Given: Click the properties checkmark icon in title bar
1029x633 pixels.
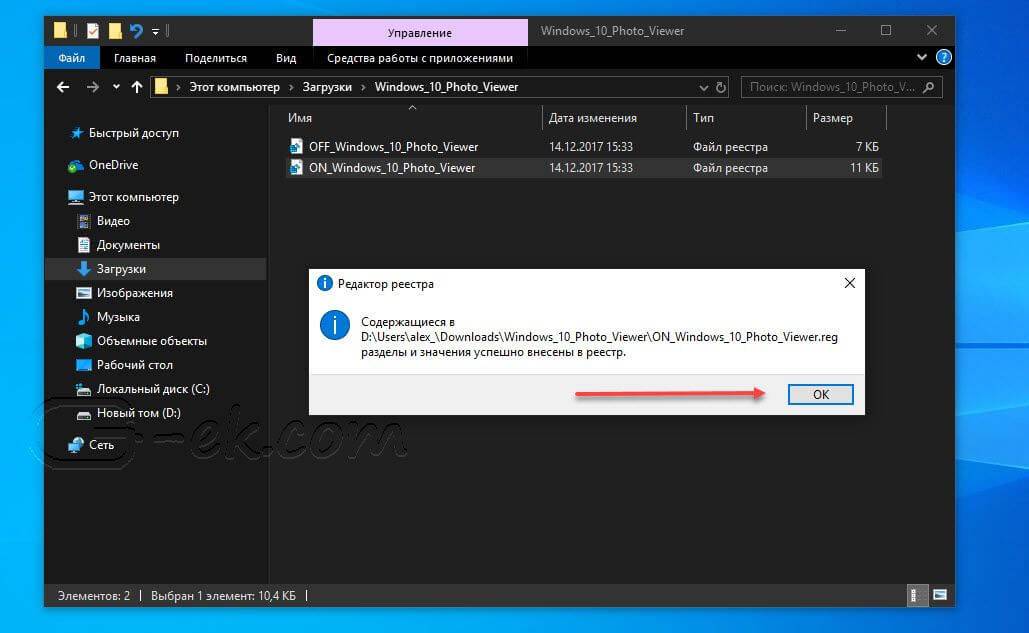Looking at the screenshot, I should [x=92, y=31].
